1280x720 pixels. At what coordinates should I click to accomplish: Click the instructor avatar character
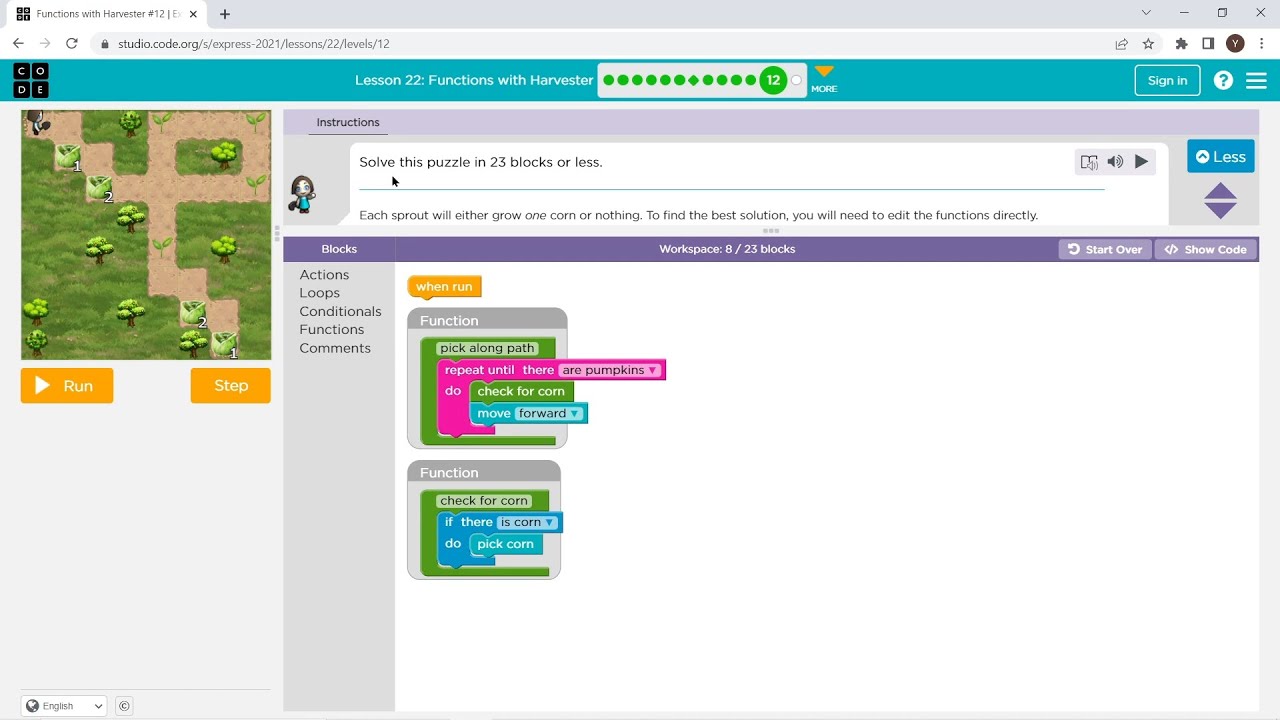click(x=302, y=194)
